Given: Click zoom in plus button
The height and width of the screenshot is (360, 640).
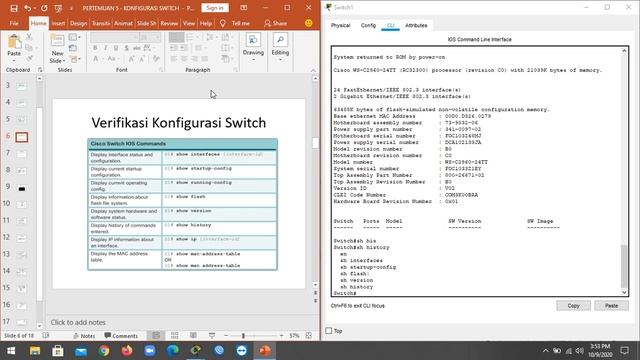Looking at the screenshot, I should coord(281,336).
